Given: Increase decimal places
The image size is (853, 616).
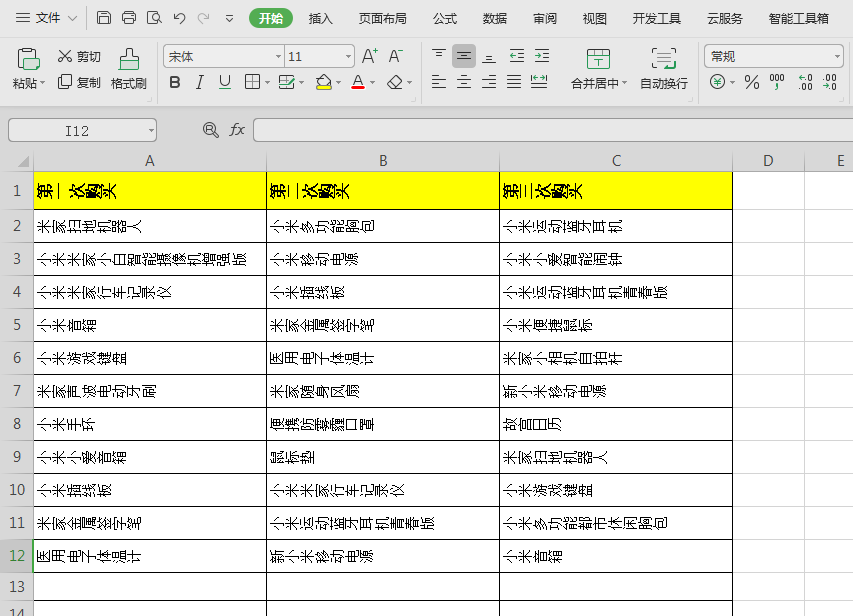Looking at the screenshot, I should click(x=805, y=82).
